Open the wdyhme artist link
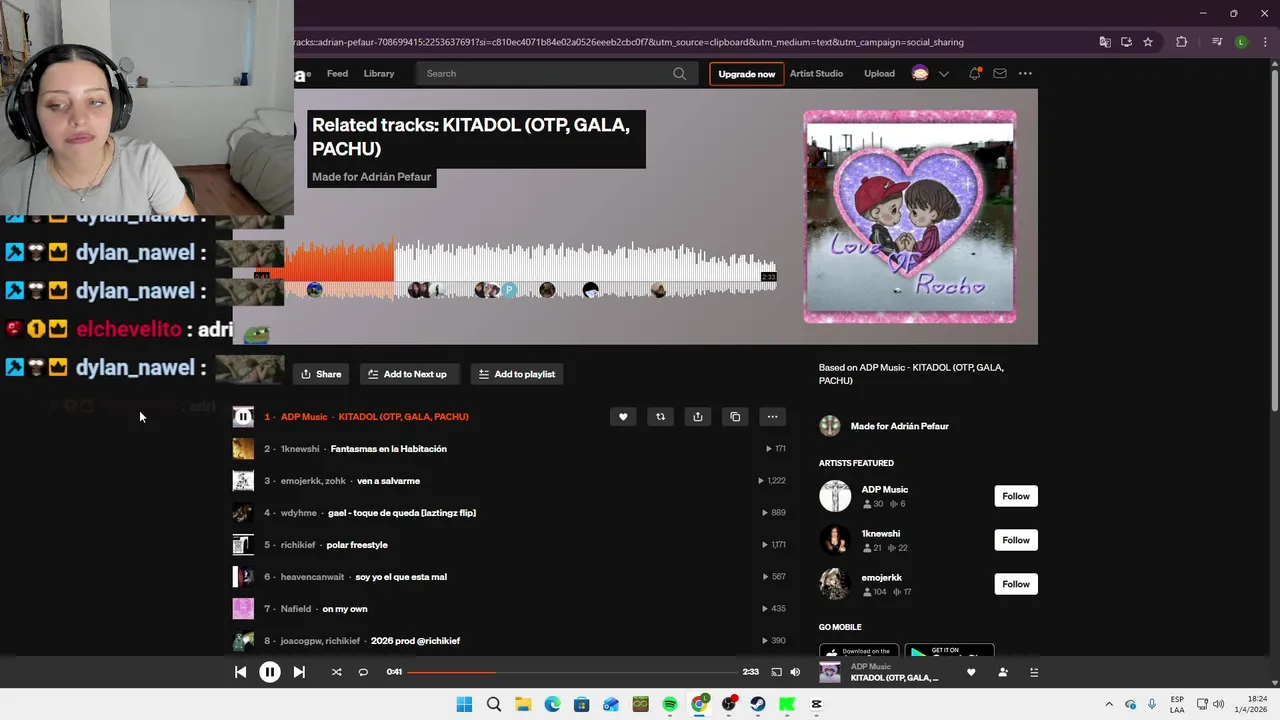1280x720 pixels. [298, 513]
